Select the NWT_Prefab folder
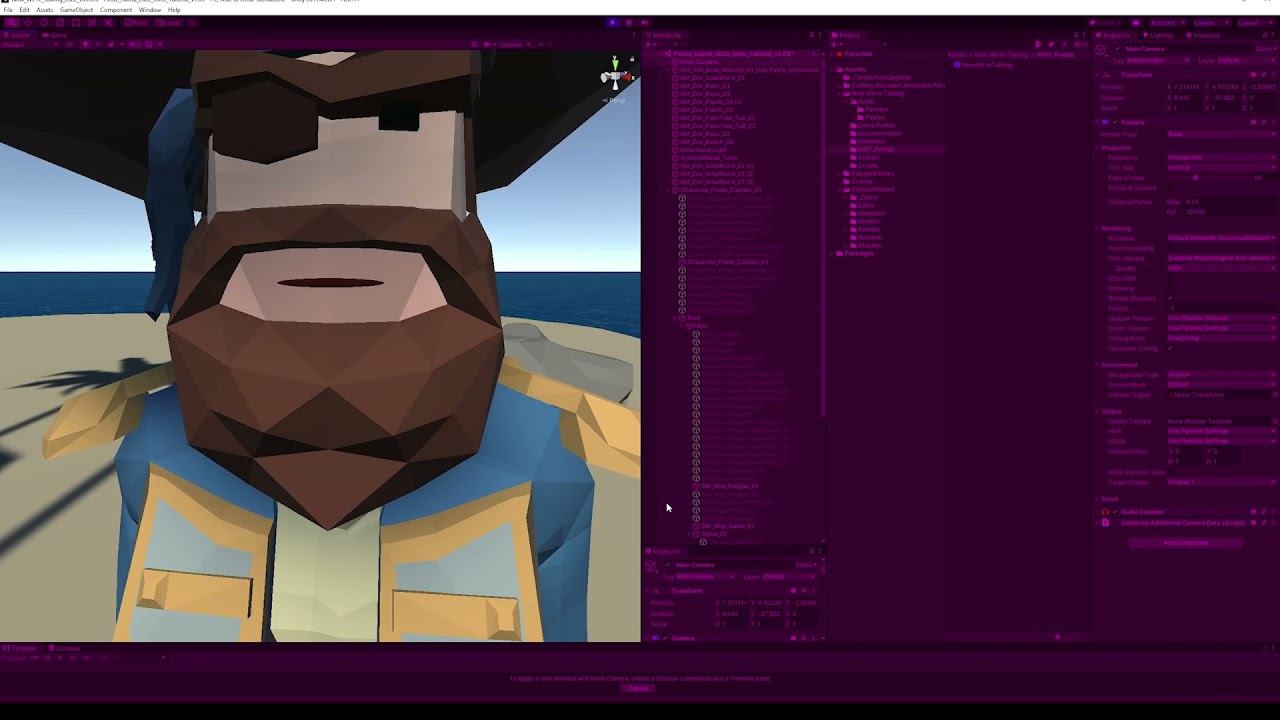 pyautogui.click(x=876, y=150)
